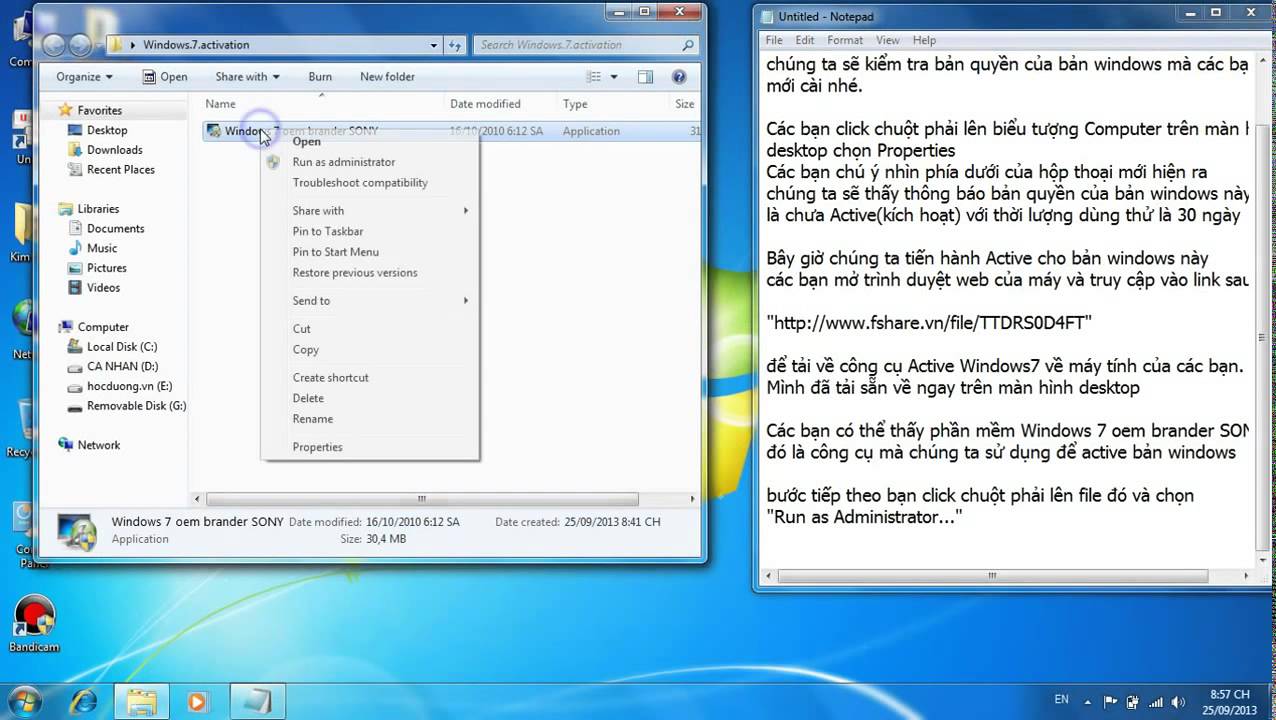Click the Favorites group in navigation pane
This screenshot has height=720, width=1276.
point(99,111)
